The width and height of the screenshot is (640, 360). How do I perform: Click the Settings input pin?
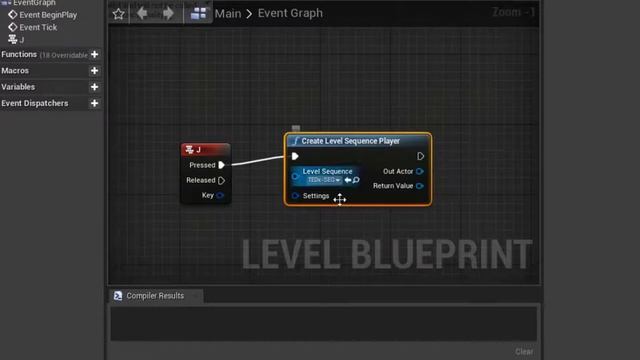point(295,196)
